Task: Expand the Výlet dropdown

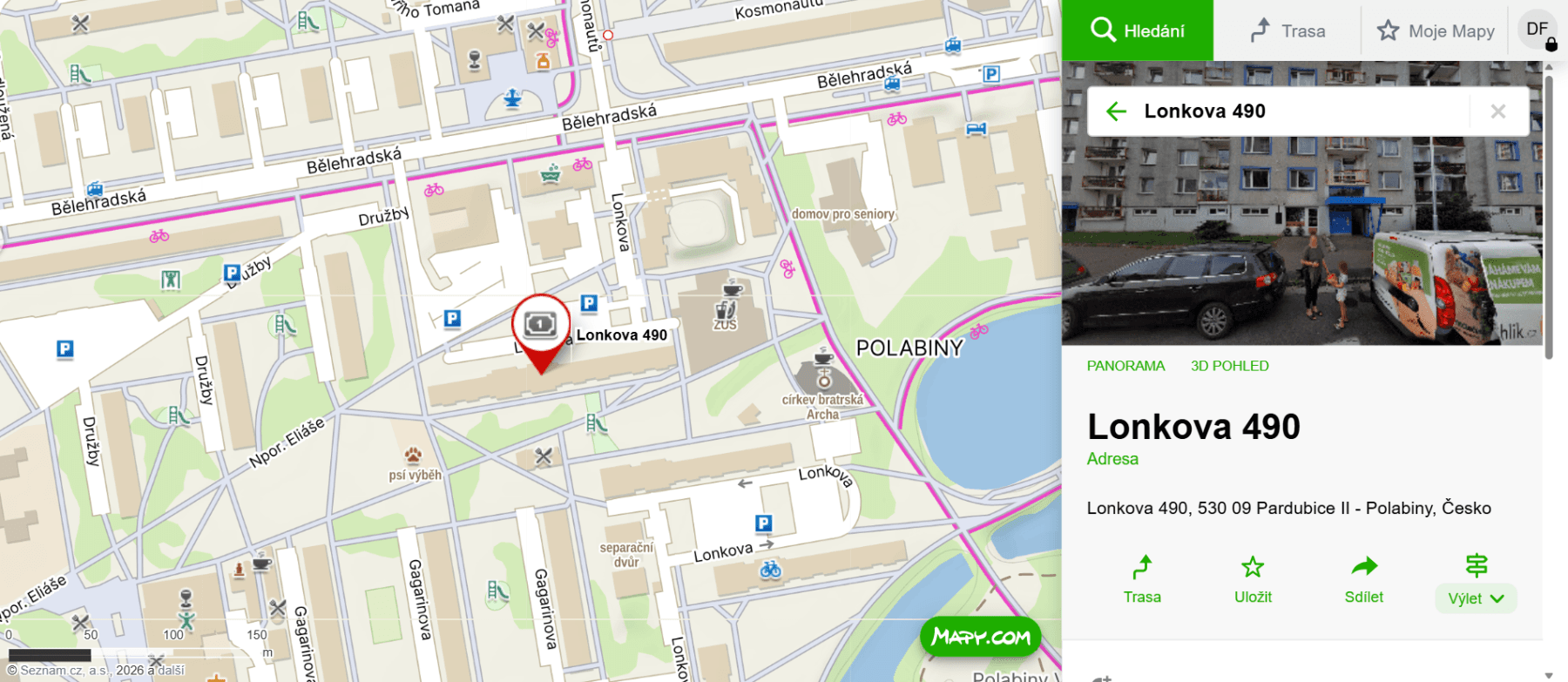Action: point(1476,598)
